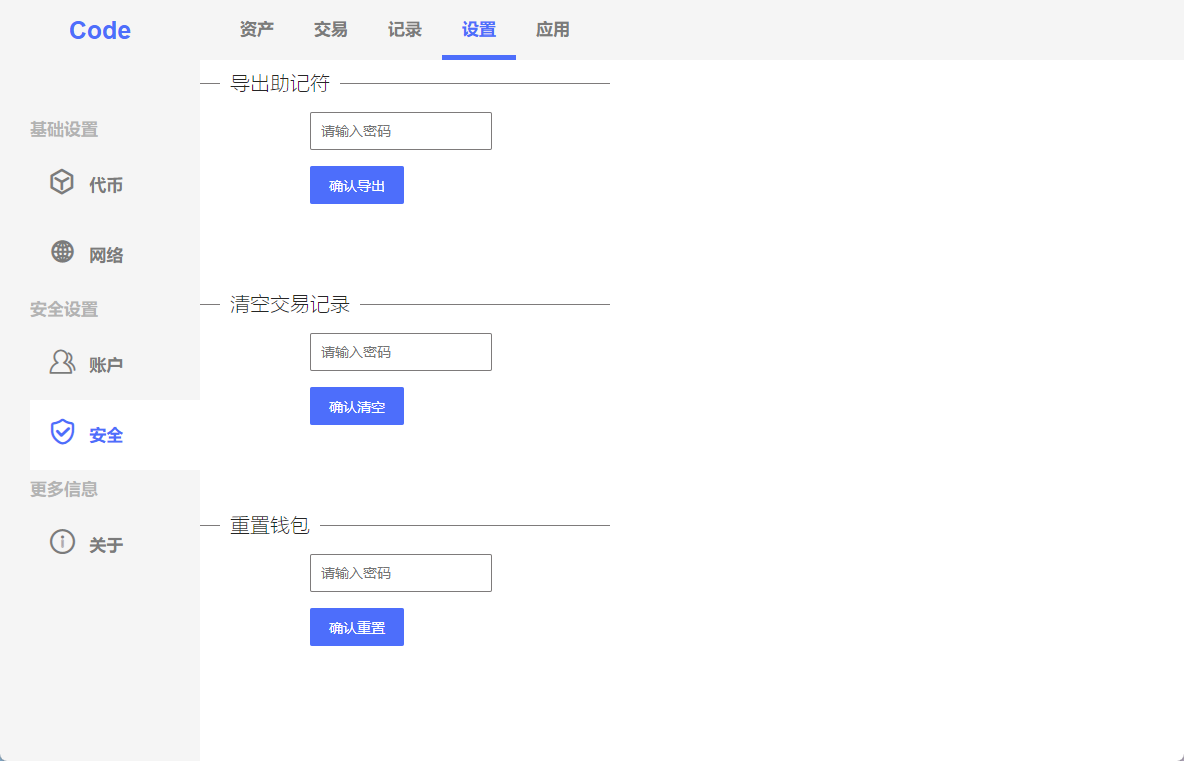Focus the password field under 重置钱包
Screen dimensions: 1184x761
tap(401, 573)
